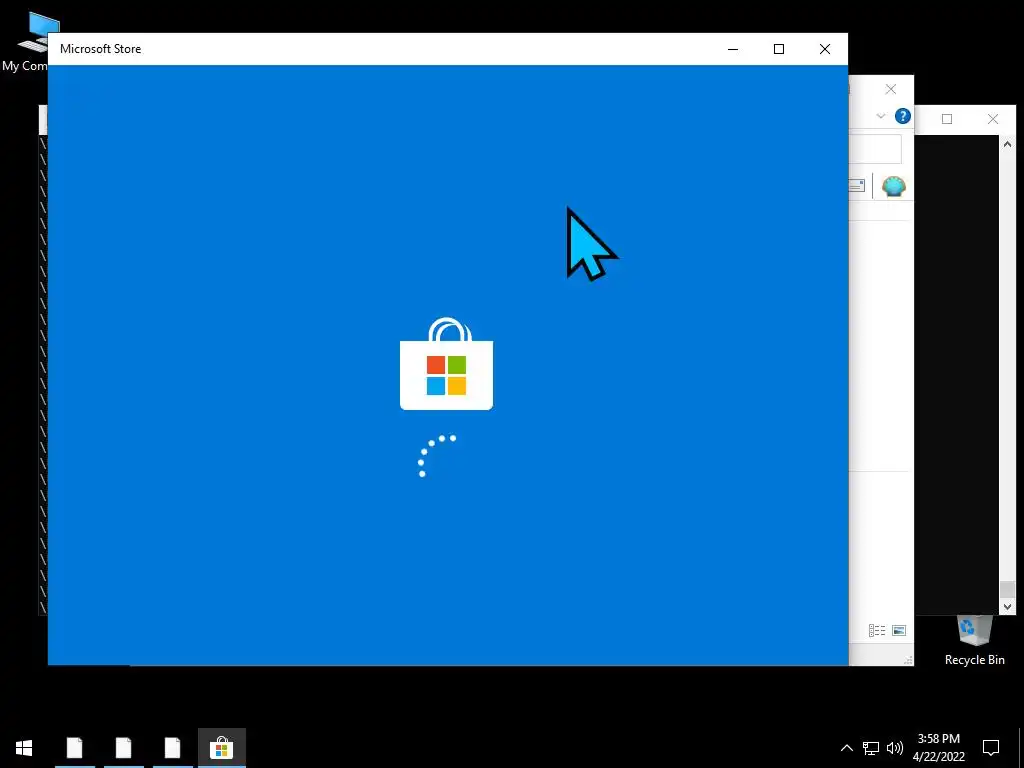This screenshot has width=1024, height=768.
Task: Click the first document taskbar button
Action: point(75,748)
